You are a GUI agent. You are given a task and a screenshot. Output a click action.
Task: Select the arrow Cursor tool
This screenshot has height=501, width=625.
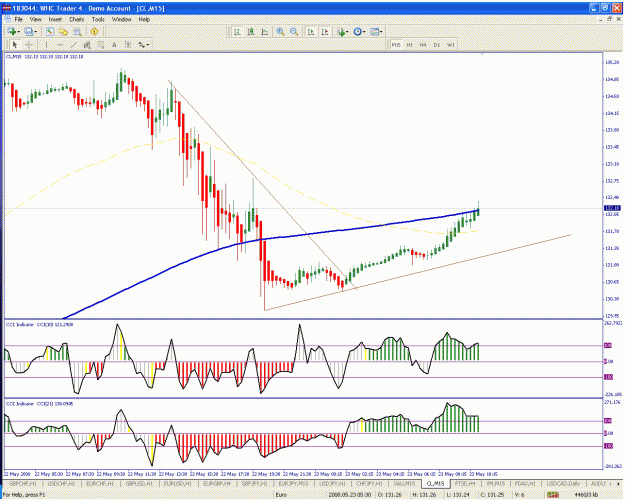coord(15,45)
